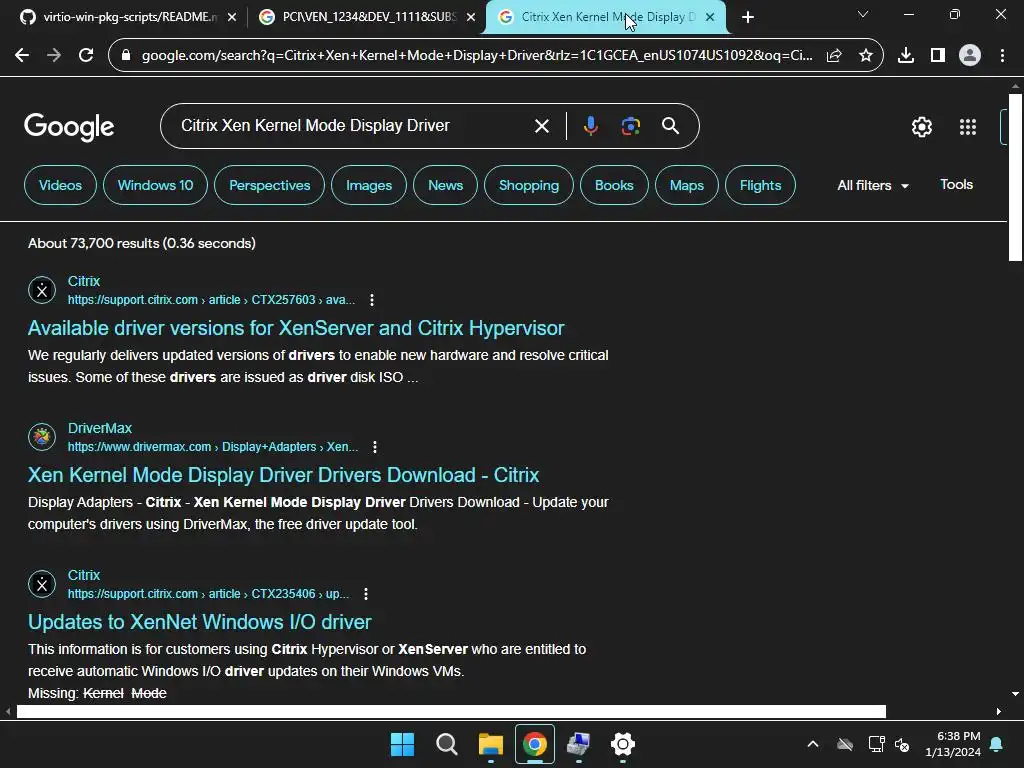This screenshot has width=1024, height=768.
Task: Click the magnifier search button in the search box
Action: 670,126
